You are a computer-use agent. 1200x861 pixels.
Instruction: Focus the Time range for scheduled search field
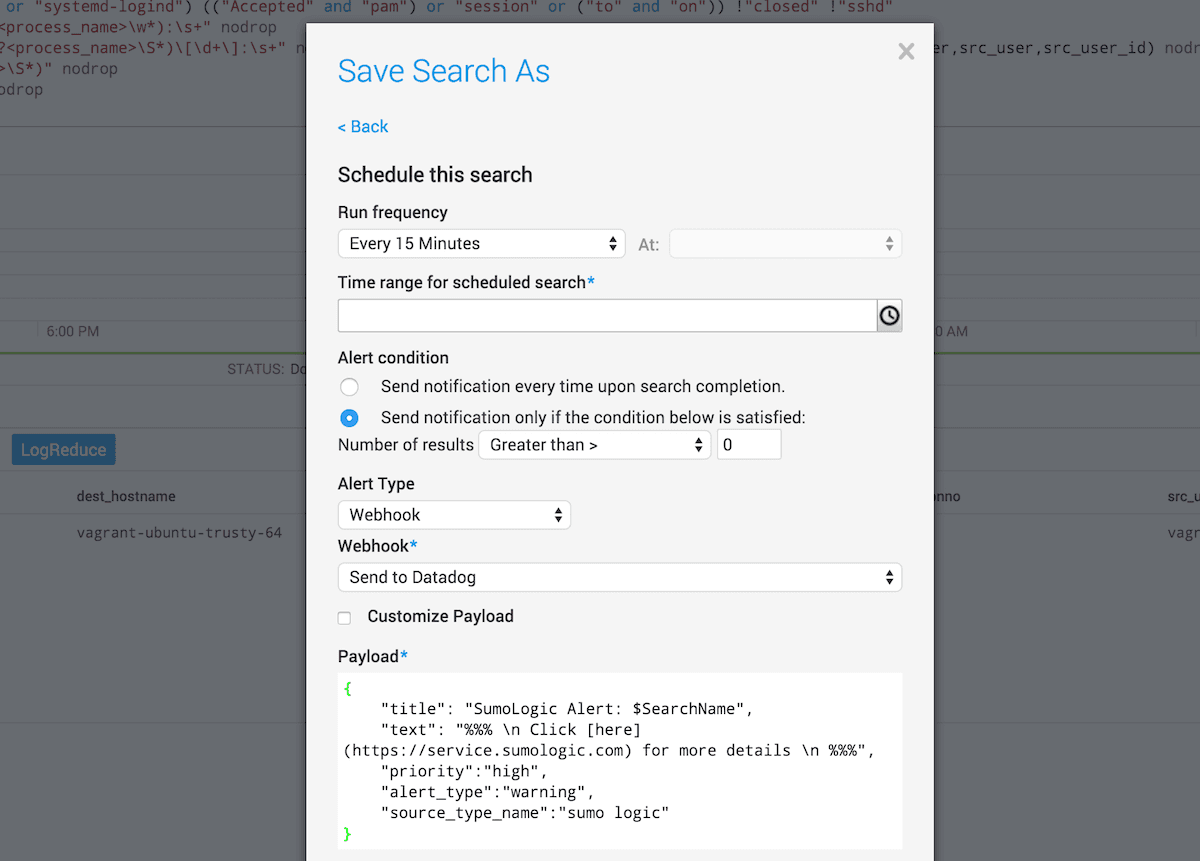pos(607,316)
